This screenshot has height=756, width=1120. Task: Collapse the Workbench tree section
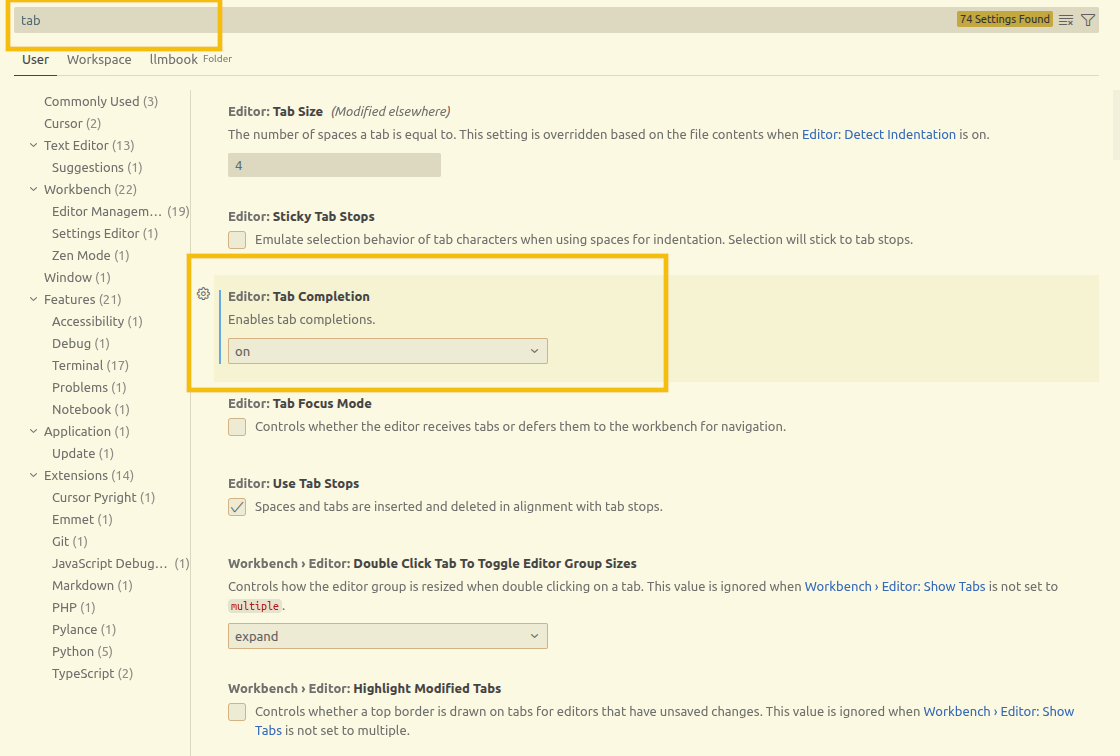pyautogui.click(x=33, y=189)
